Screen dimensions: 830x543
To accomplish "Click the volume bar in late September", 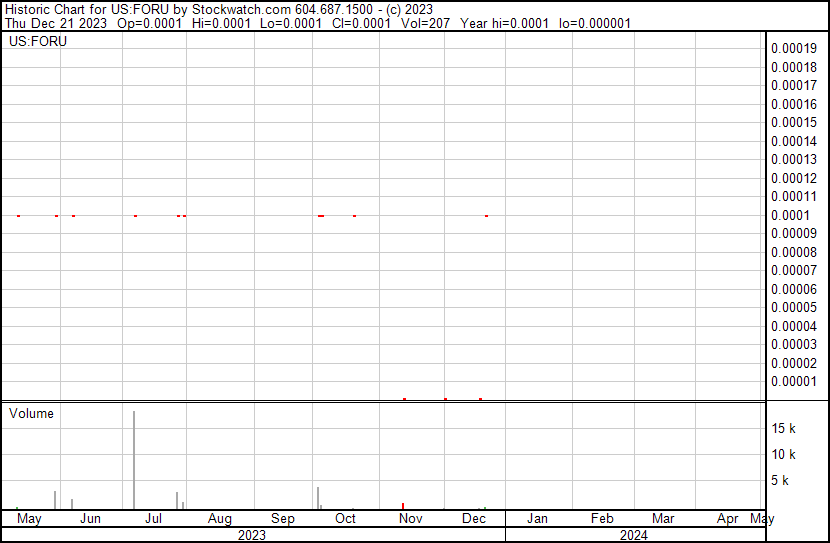I will [x=318, y=497].
